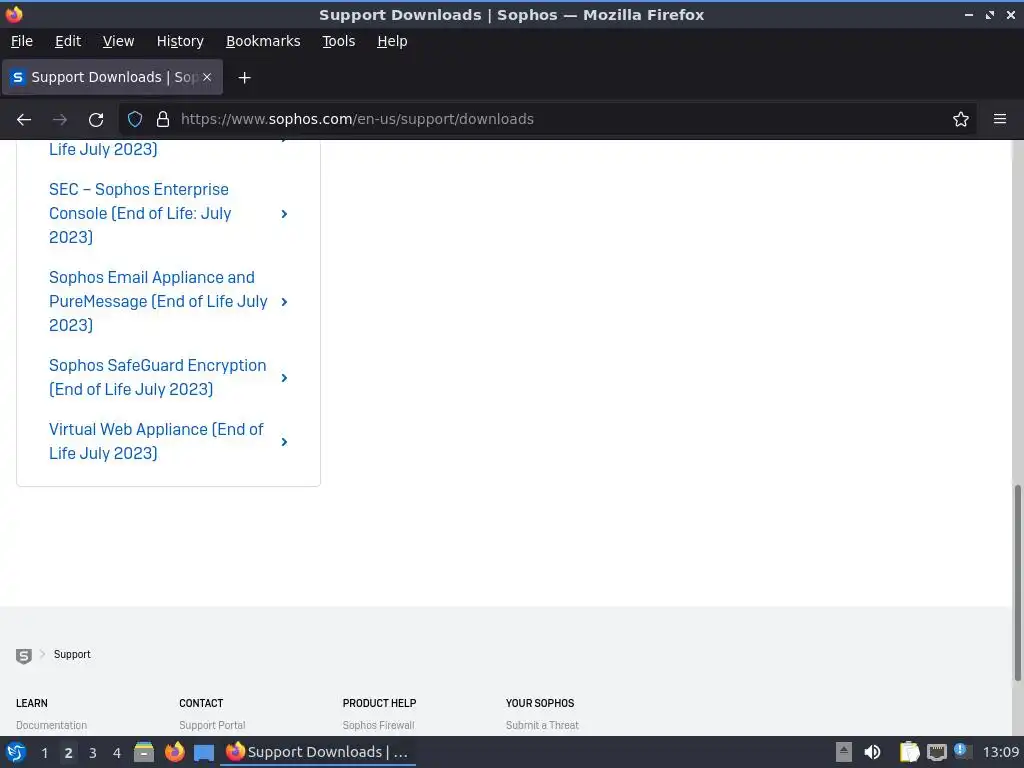Select workspace 2 in the pager
The image size is (1024, 768).
(69, 753)
